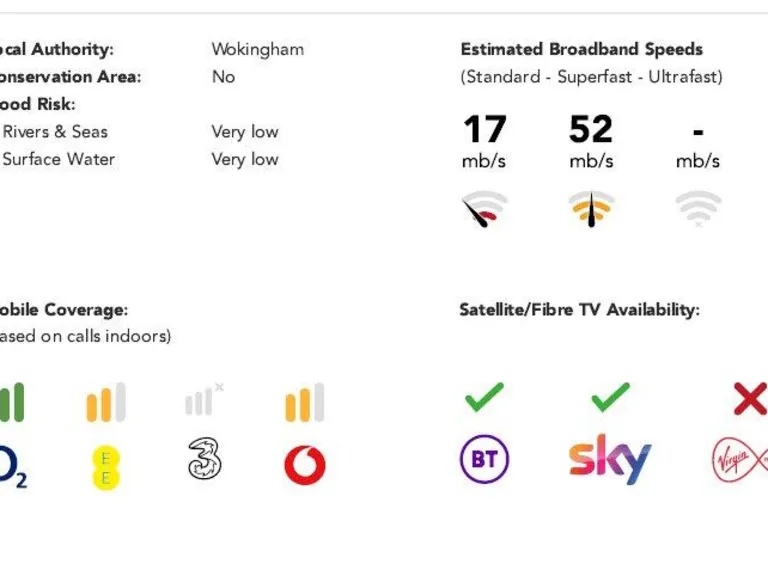Click the Virgin Media logo
The width and height of the screenshot is (768, 576).
coord(738,461)
